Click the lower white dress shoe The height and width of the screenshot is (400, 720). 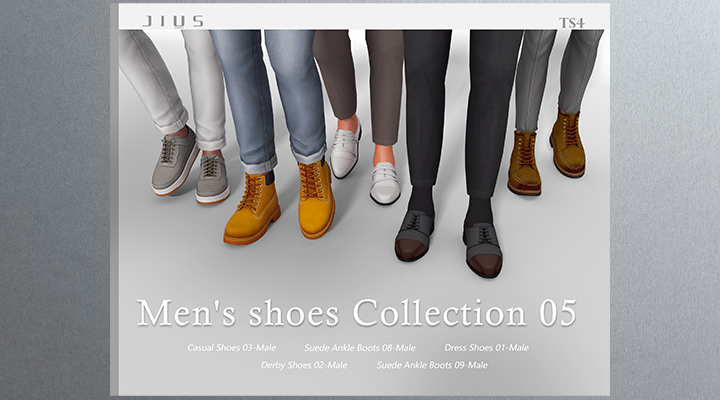tap(384, 181)
